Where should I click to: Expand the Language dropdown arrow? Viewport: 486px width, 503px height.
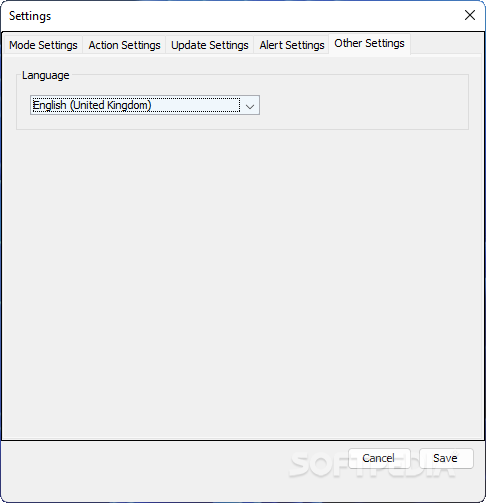250,106
